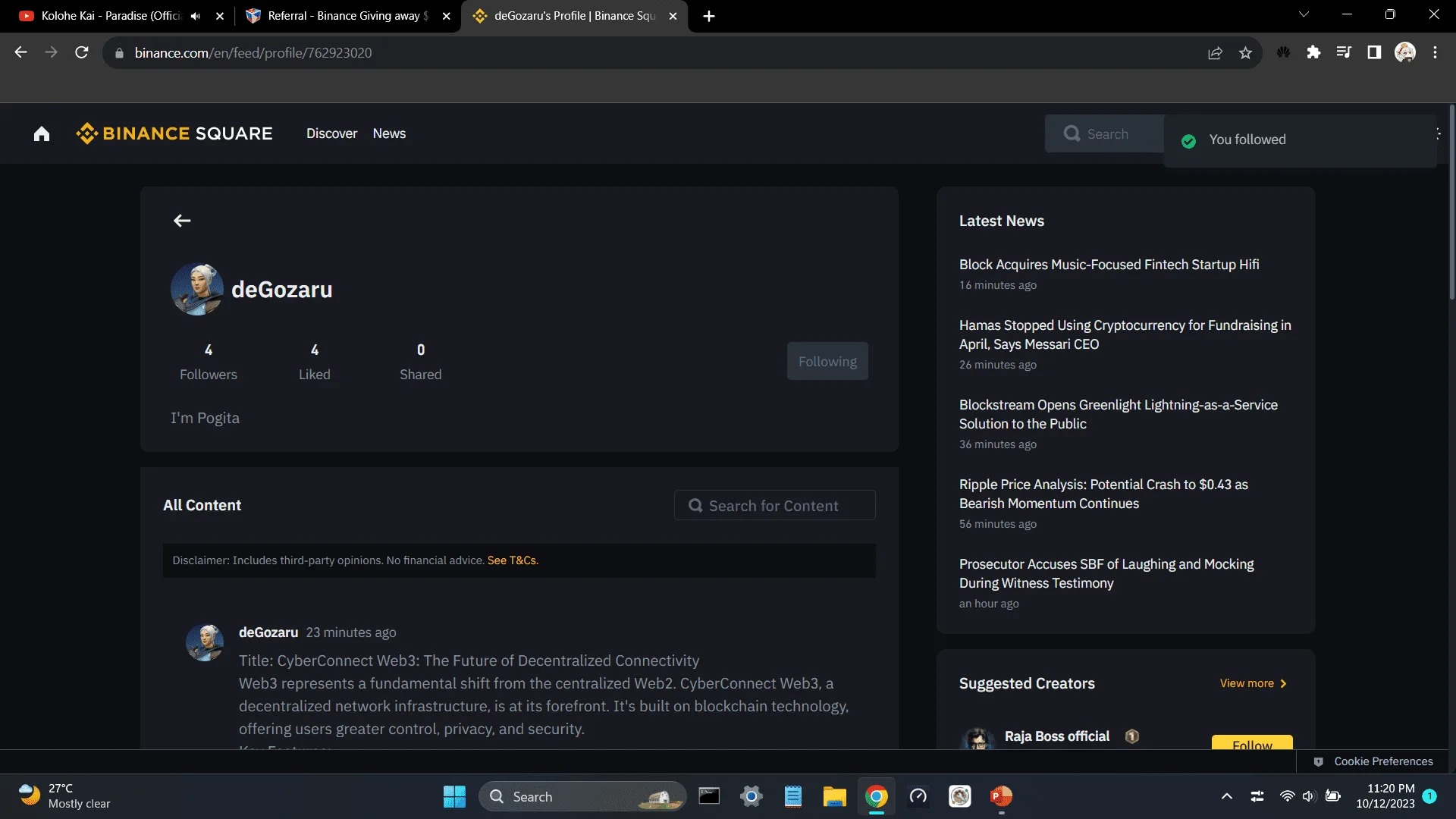
Task: Open the Settings gear in taskbar
Action: coord(752,796)
